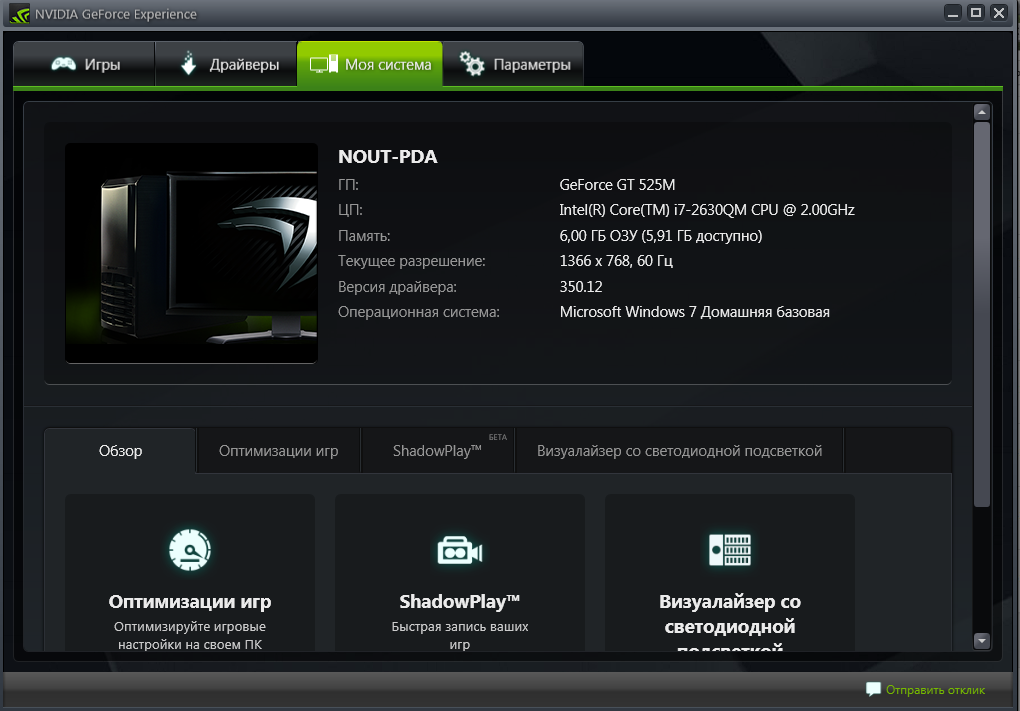Click the monitor icon on Моя система tab
1020x711 pixels.
323,64
